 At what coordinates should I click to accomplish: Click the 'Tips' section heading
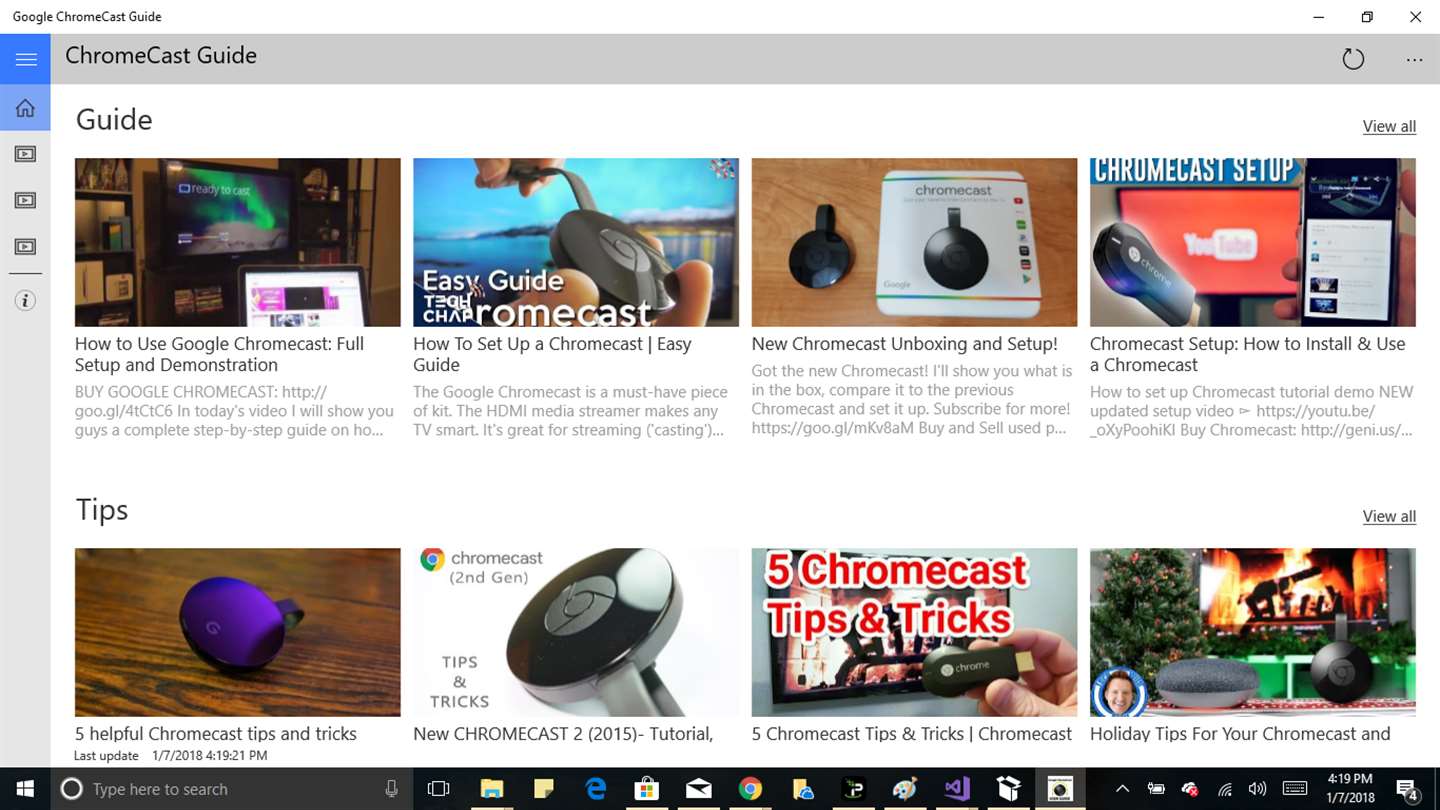point(102,510)
